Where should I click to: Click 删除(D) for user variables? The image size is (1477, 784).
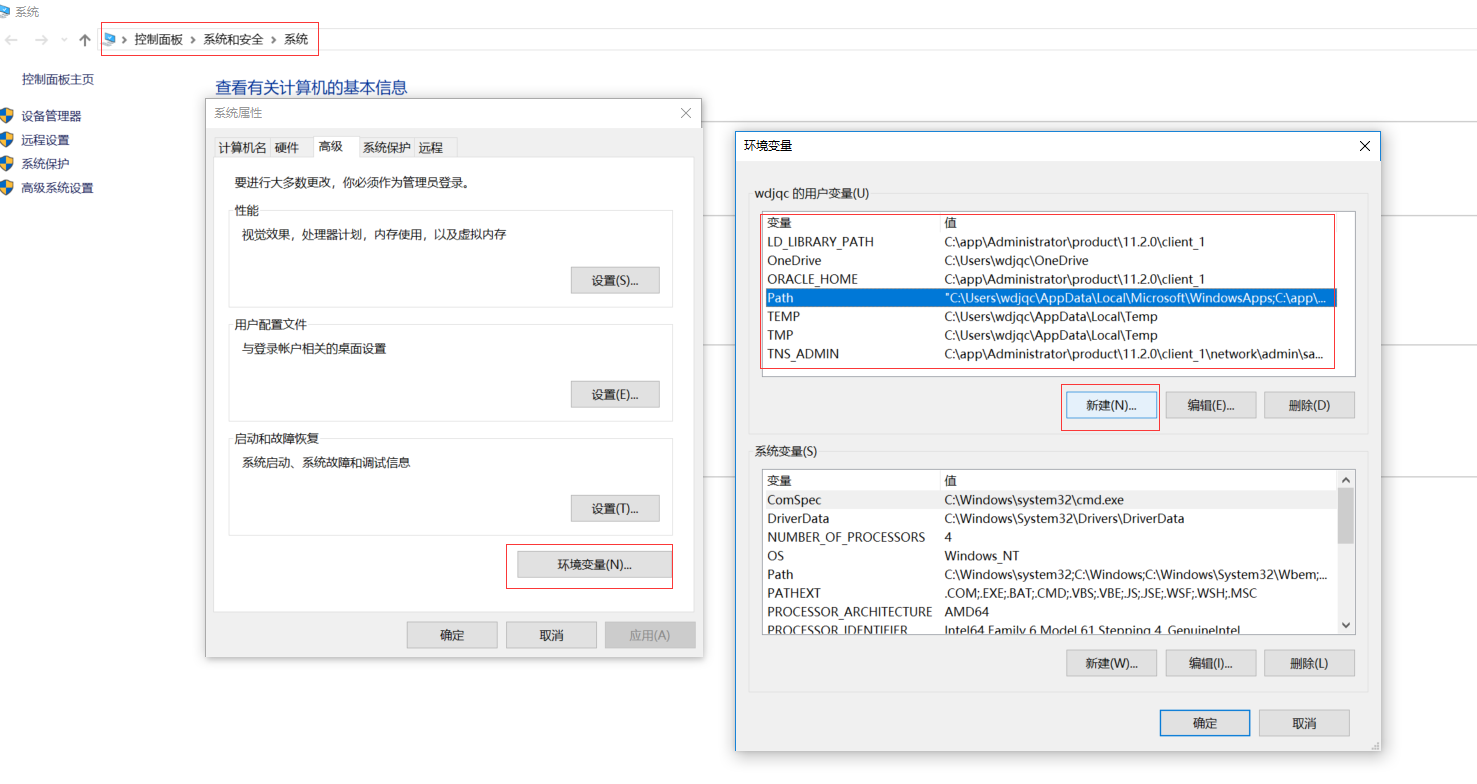[1309, 405]
